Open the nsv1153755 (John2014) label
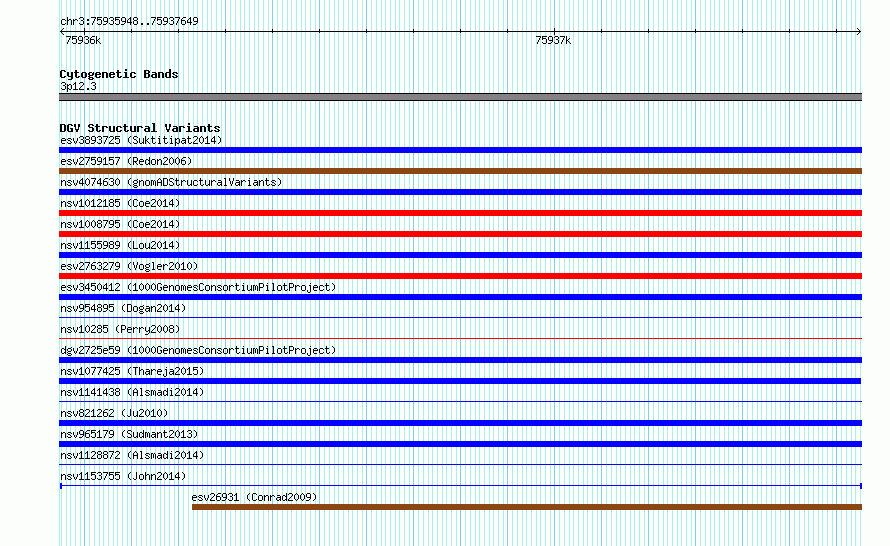Viewport: 890px width, 546px height. (123, 476)
